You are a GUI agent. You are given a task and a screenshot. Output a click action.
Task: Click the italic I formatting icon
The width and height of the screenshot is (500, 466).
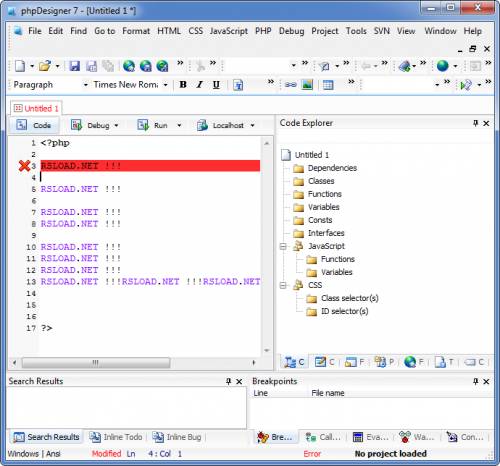[x=199, y=85]
